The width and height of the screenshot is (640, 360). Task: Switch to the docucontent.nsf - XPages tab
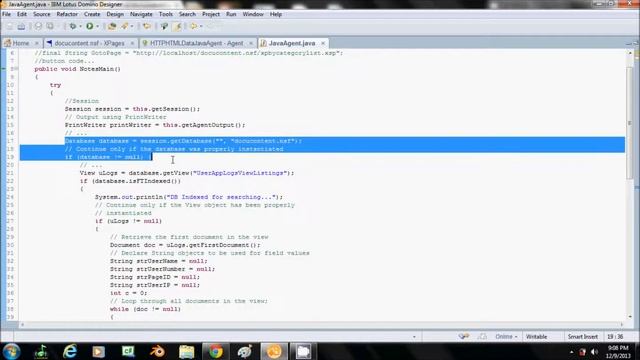tap(89, 43)
